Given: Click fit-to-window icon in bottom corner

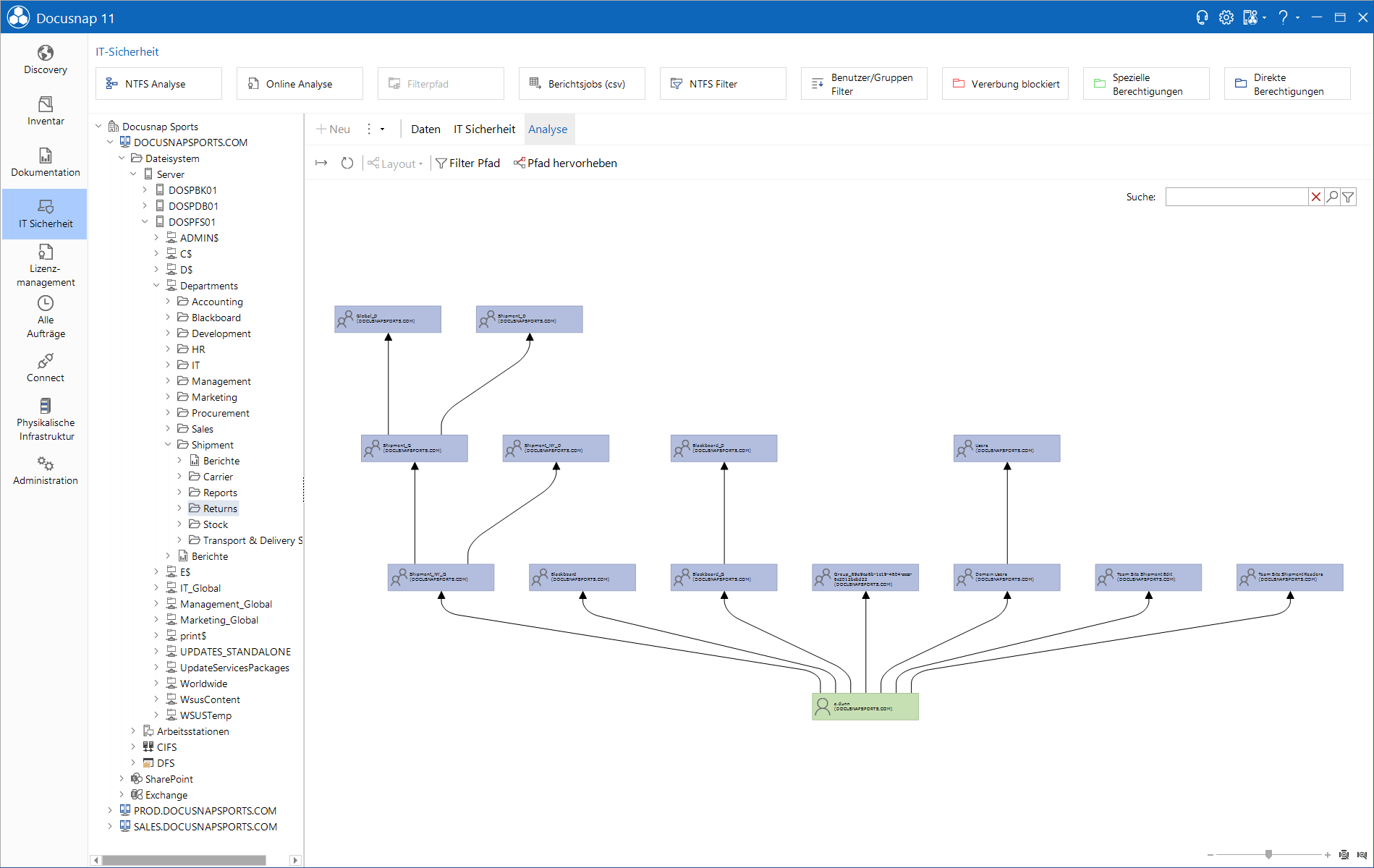Looking at the screenshot, I should click(x=1344, y=855).
